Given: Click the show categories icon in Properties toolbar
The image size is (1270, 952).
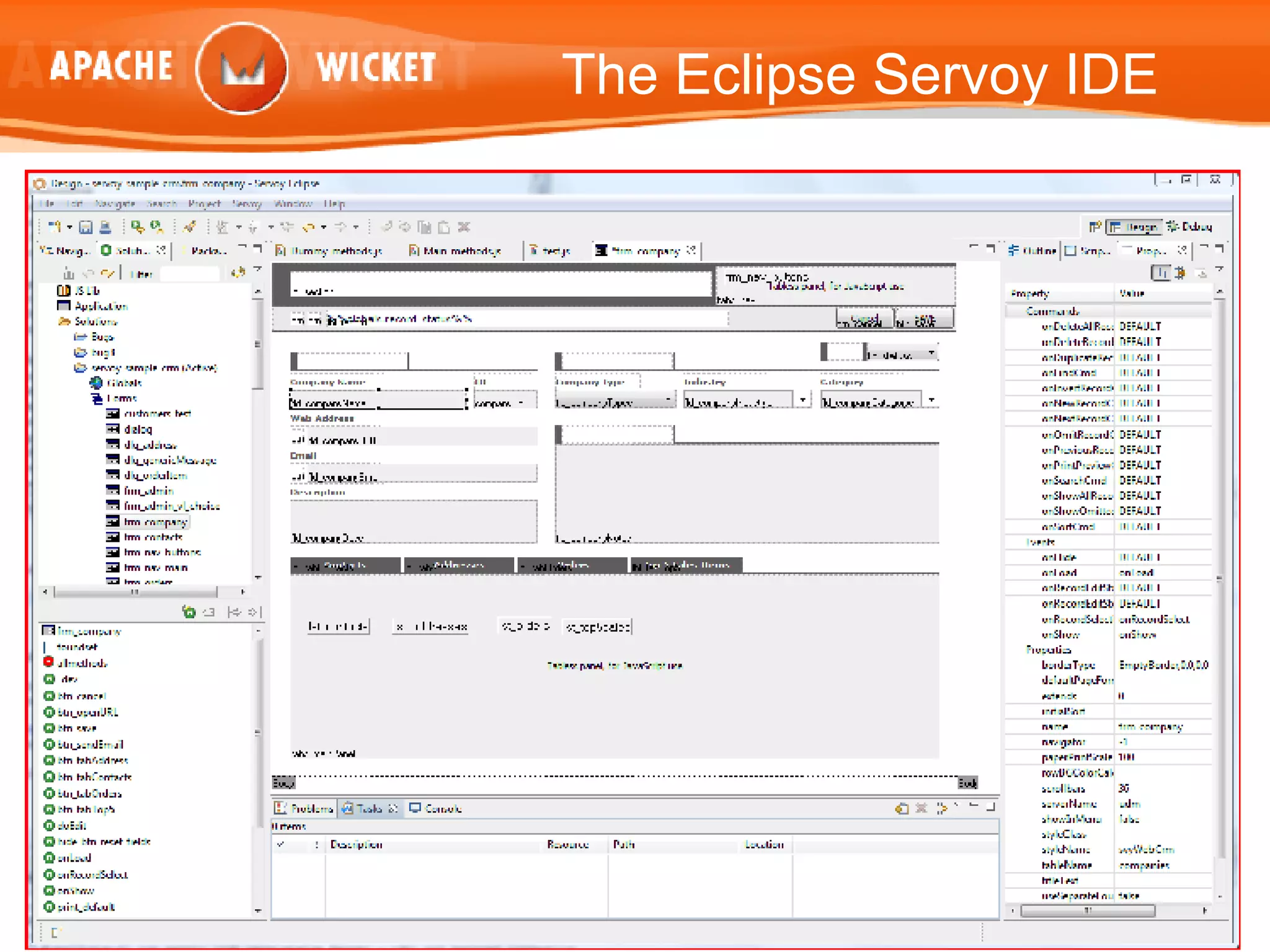Looking at the screenshot, I should 1160,273.
